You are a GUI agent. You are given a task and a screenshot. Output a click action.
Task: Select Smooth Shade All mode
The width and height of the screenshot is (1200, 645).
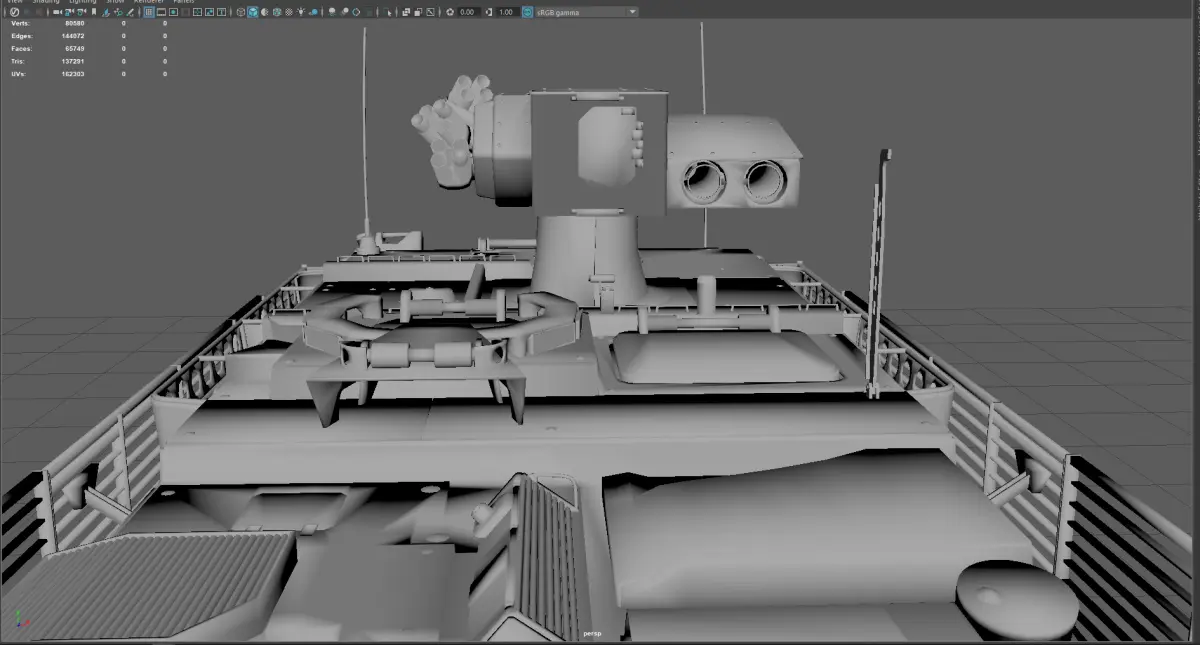point(252,12)
